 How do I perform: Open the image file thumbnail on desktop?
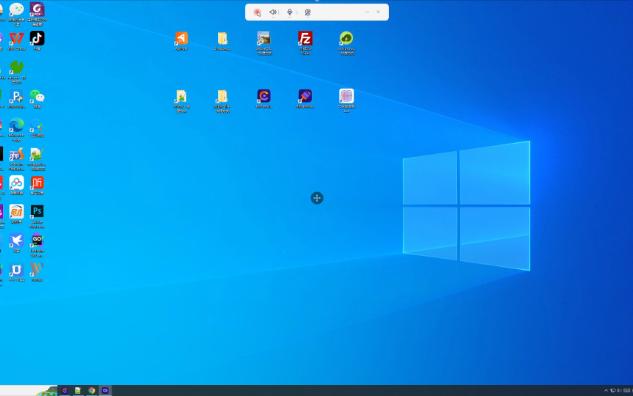(x=264, y=39)
